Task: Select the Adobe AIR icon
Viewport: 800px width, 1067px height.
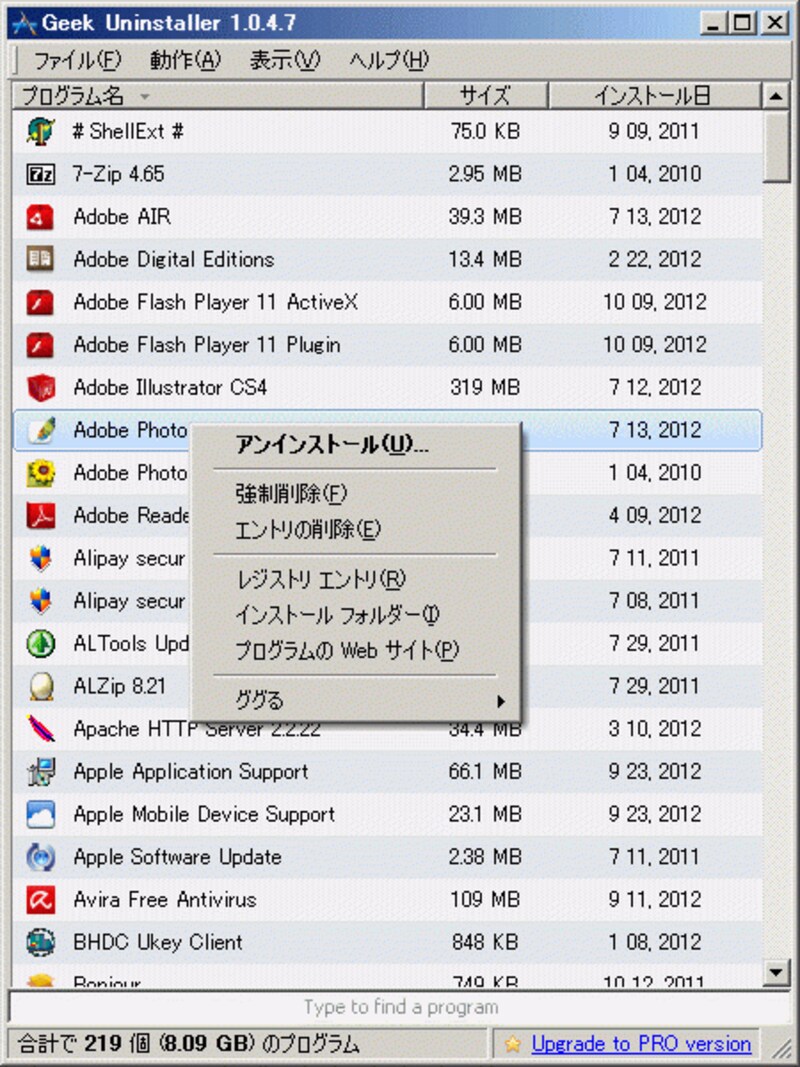Action: coord(40,217)
